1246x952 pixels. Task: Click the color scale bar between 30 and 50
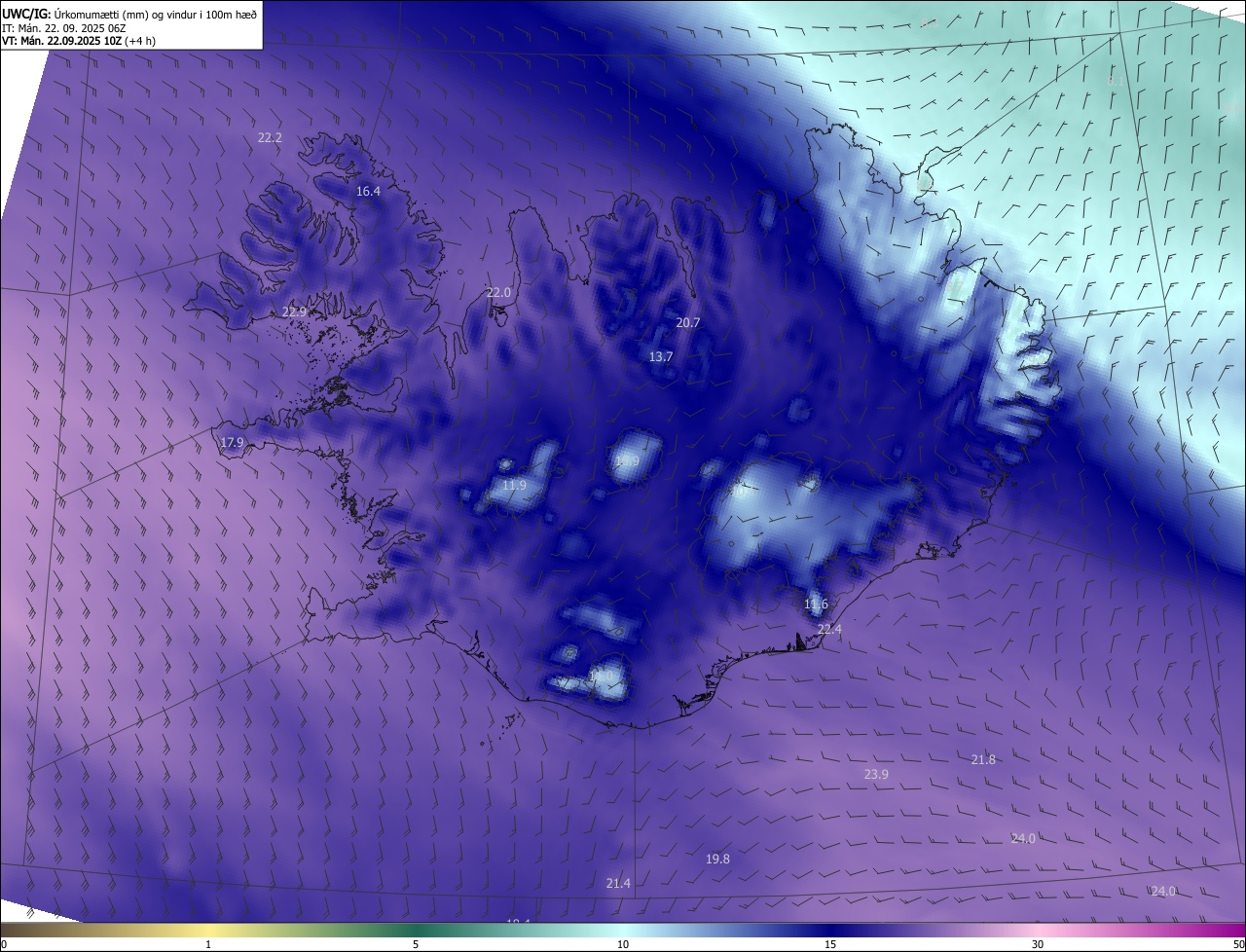tap(1141, 930)
